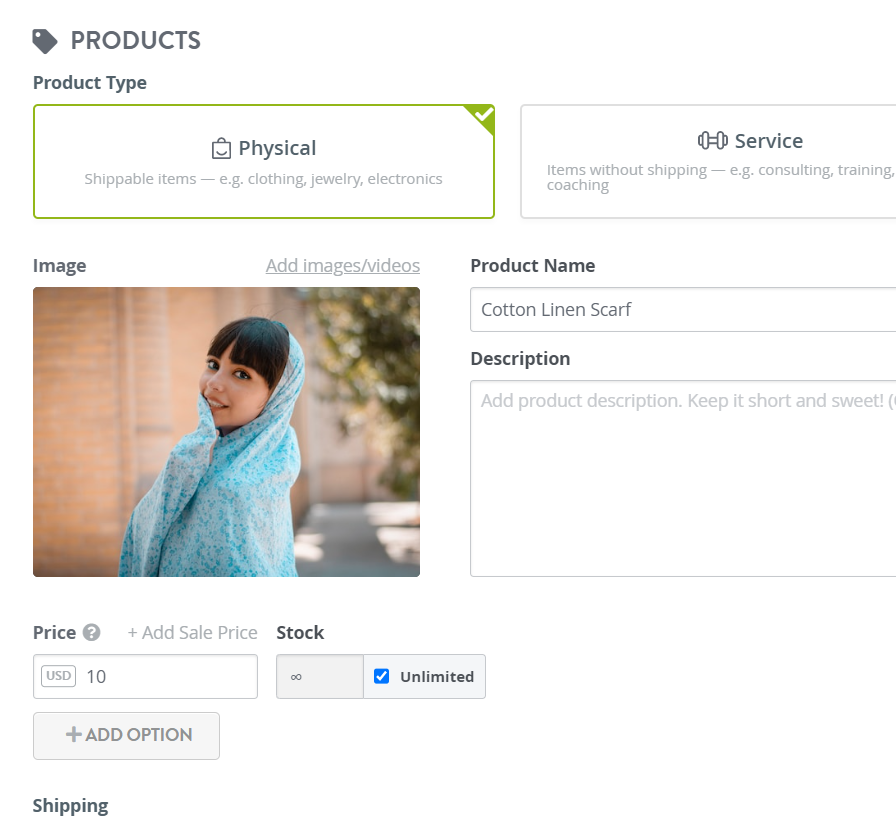
Task: Uncheck the Unlimited stock checkbox
Action: 381,676
